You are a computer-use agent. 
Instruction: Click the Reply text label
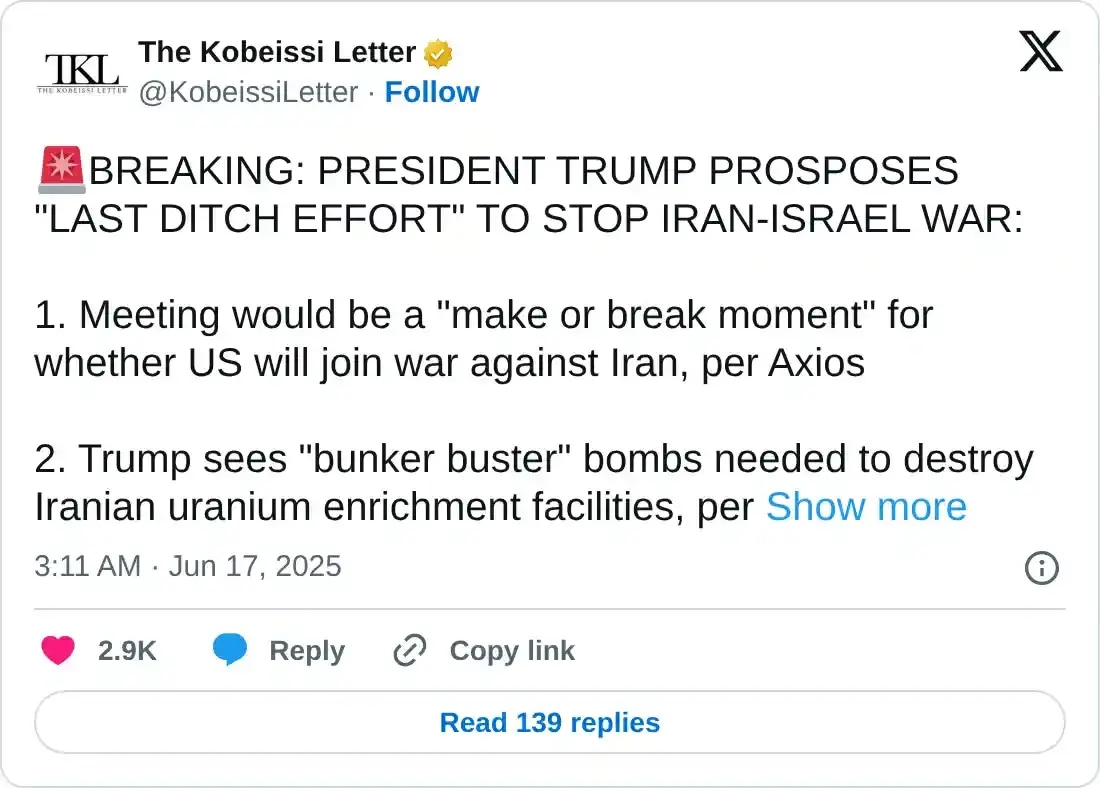pyautogui.click(x=307, y=651)
